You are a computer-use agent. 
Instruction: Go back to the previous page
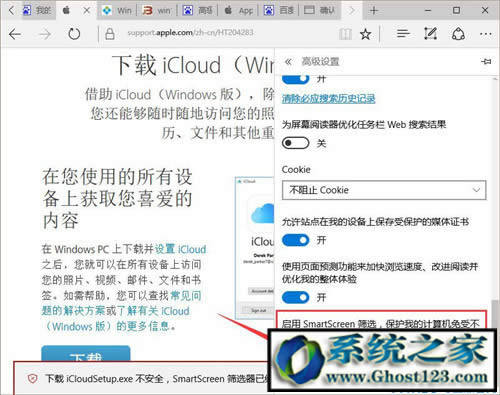[x=15, y=34]
